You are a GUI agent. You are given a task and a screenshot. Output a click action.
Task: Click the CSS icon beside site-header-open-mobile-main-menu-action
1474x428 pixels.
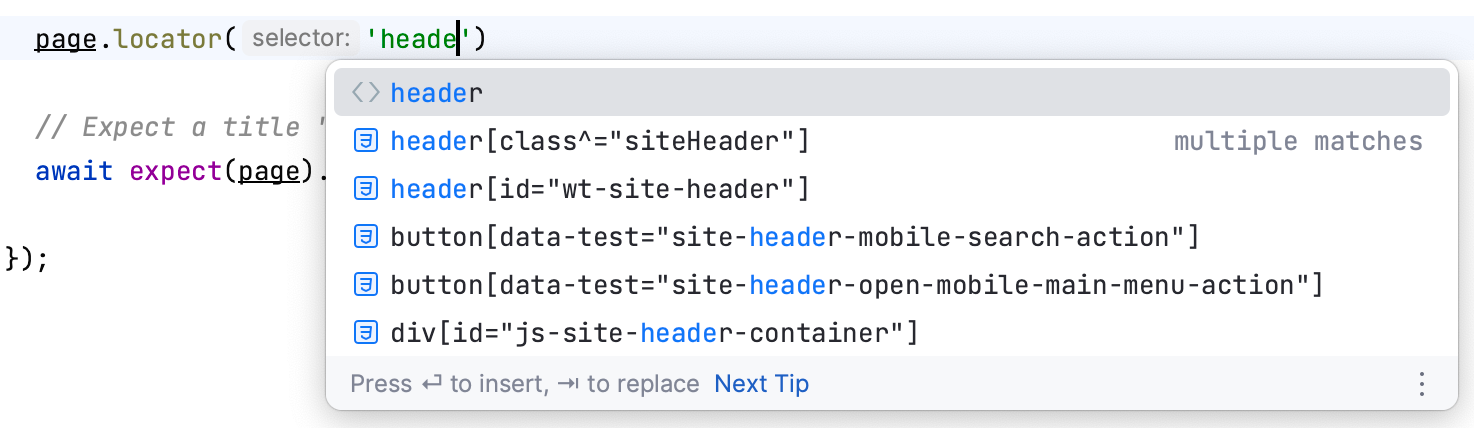[x=366, y=285]
